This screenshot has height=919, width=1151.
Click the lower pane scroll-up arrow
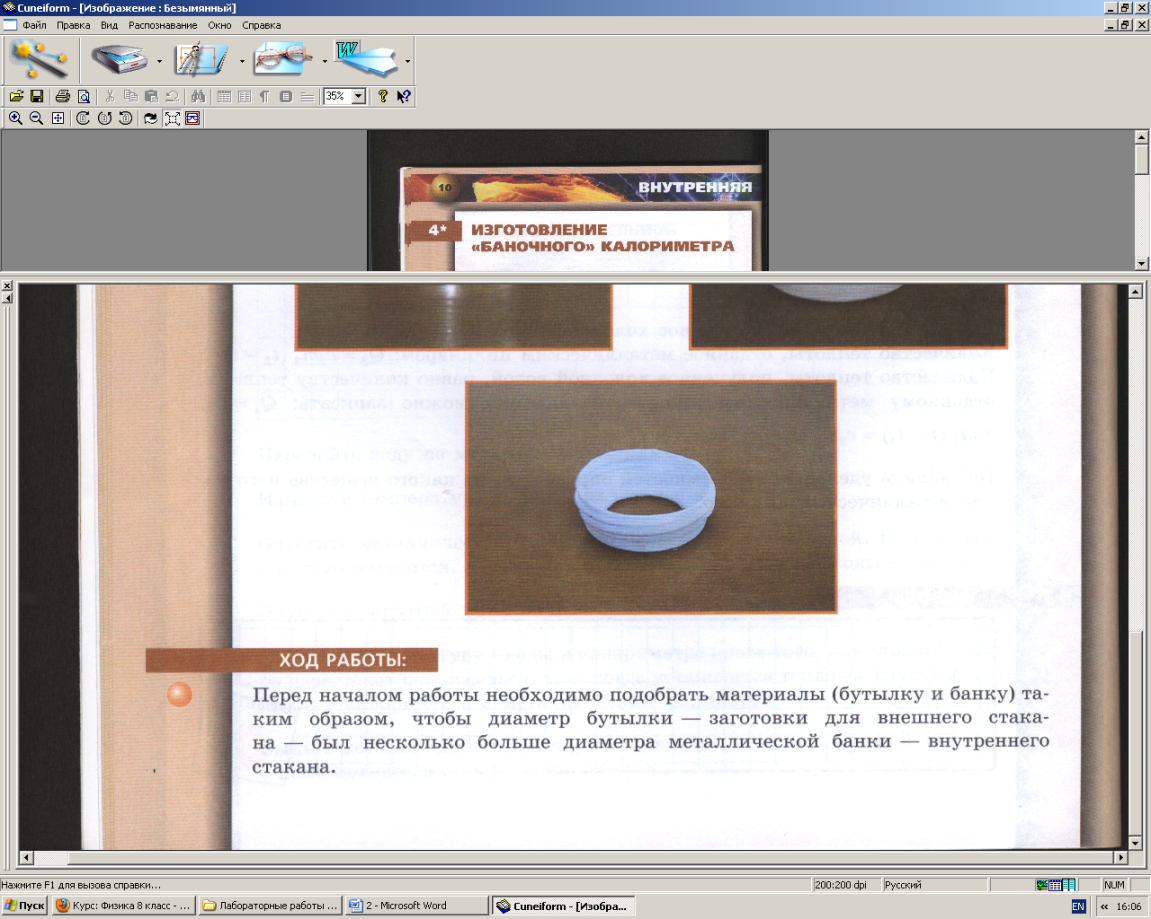point(1135,291)
